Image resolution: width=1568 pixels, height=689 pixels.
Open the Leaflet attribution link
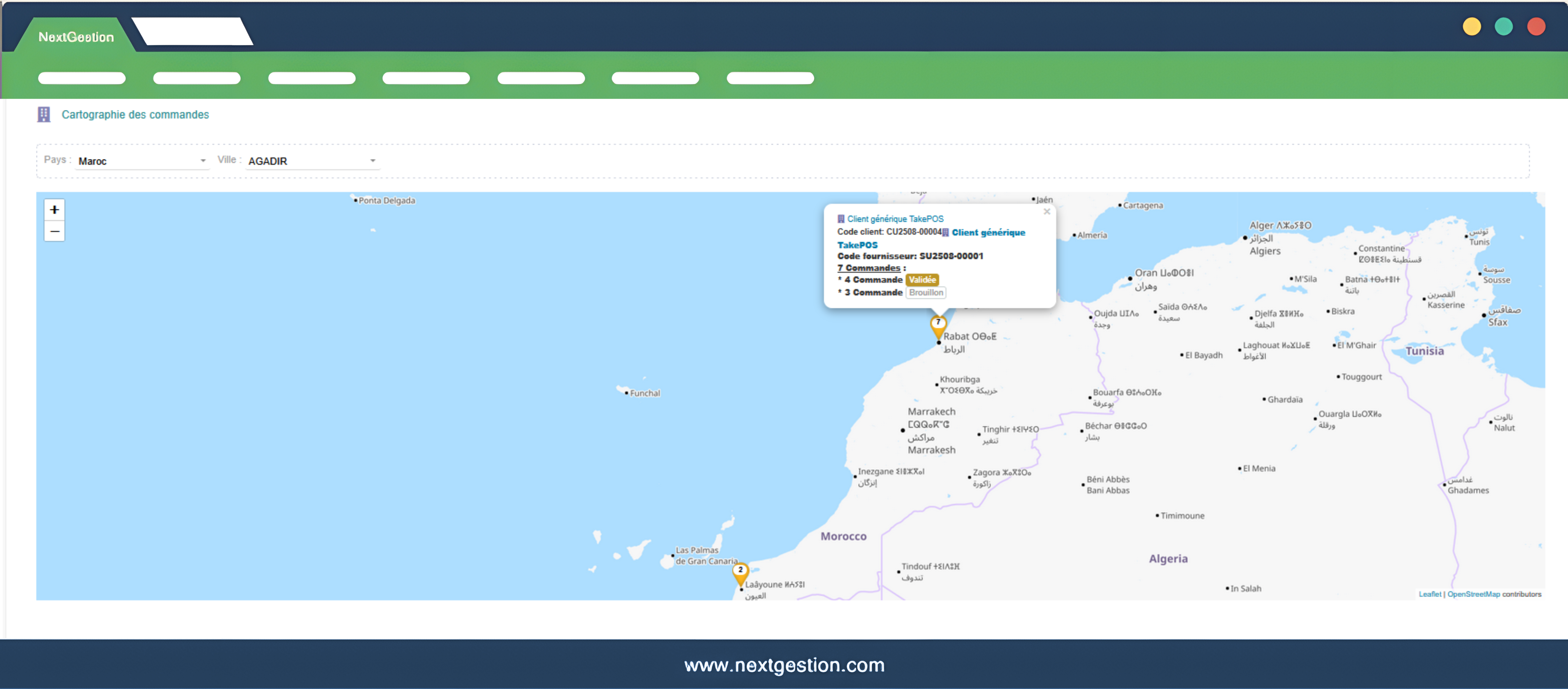(1429, 594)
